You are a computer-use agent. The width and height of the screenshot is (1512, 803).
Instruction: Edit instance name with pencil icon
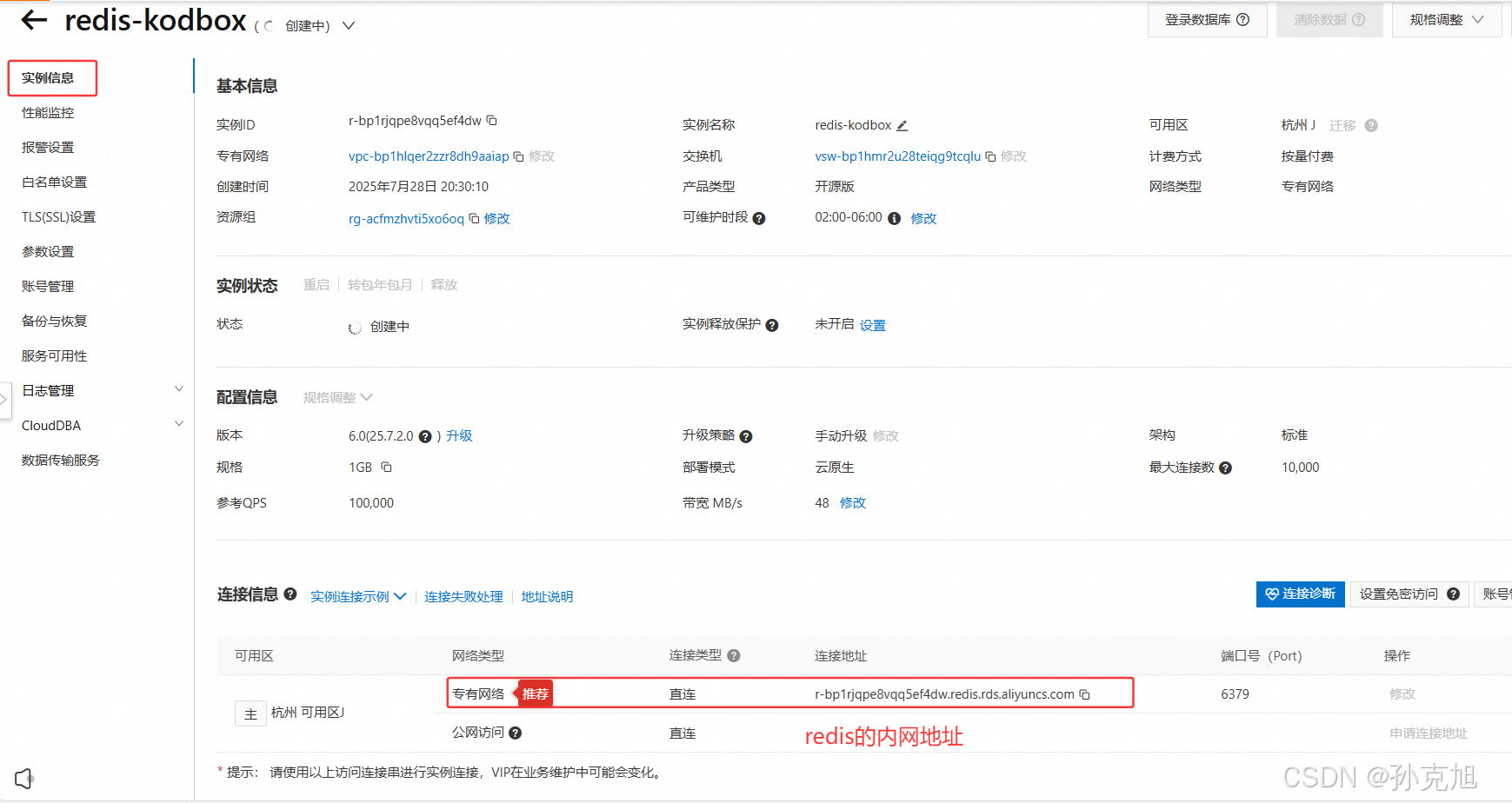[x=903, y=125]
